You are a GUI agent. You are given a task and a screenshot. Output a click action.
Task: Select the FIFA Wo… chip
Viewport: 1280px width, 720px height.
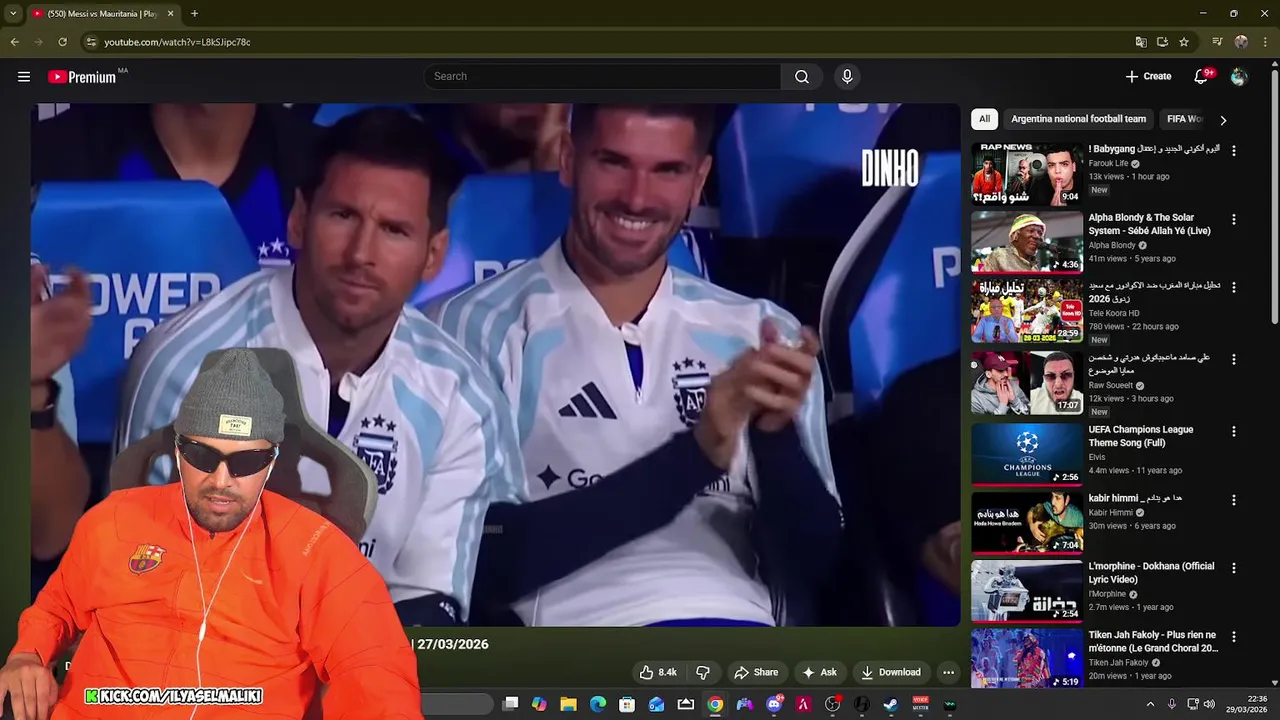(1185, 119)
